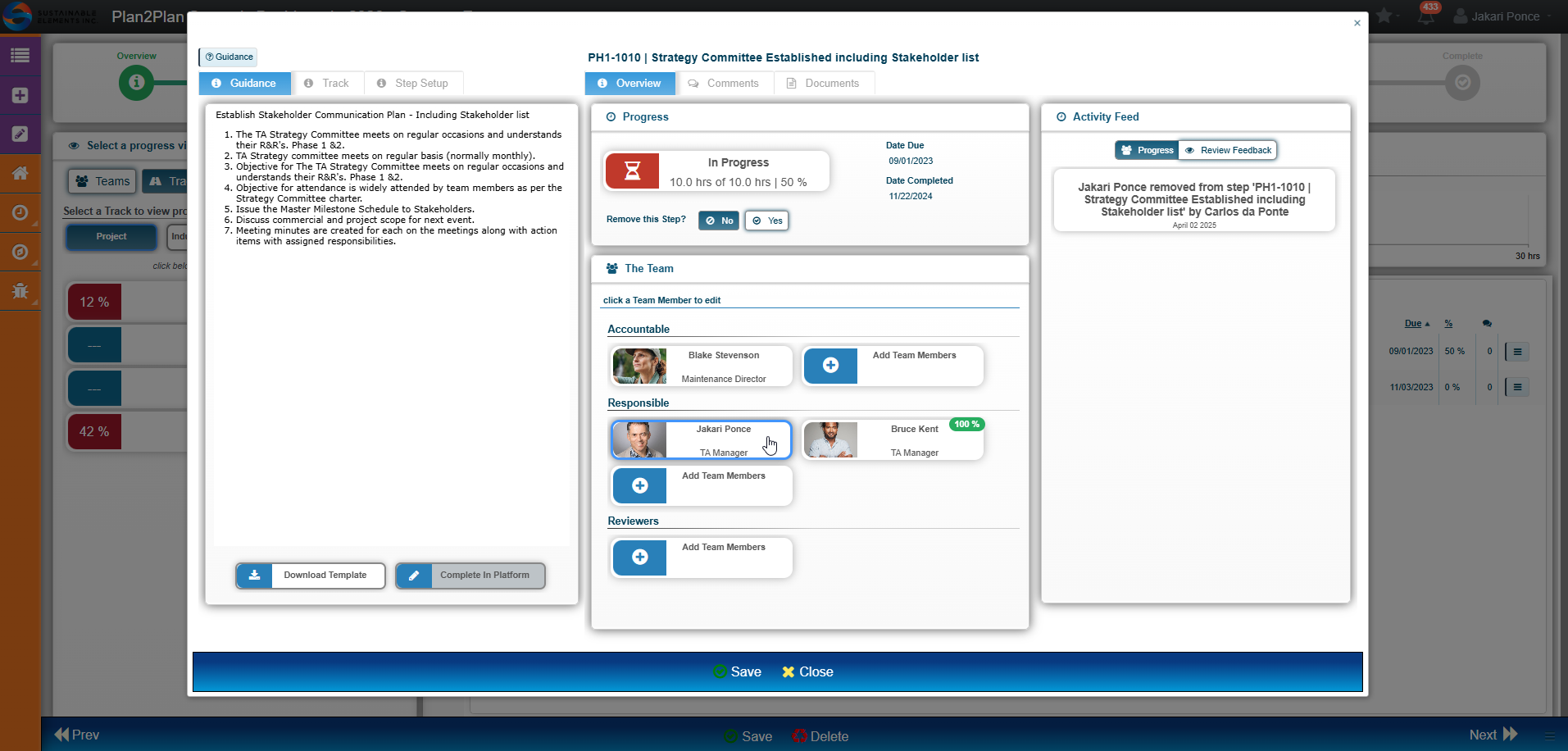
Task: Click the plus icon in left sidebar
Action: coord(20,95)
